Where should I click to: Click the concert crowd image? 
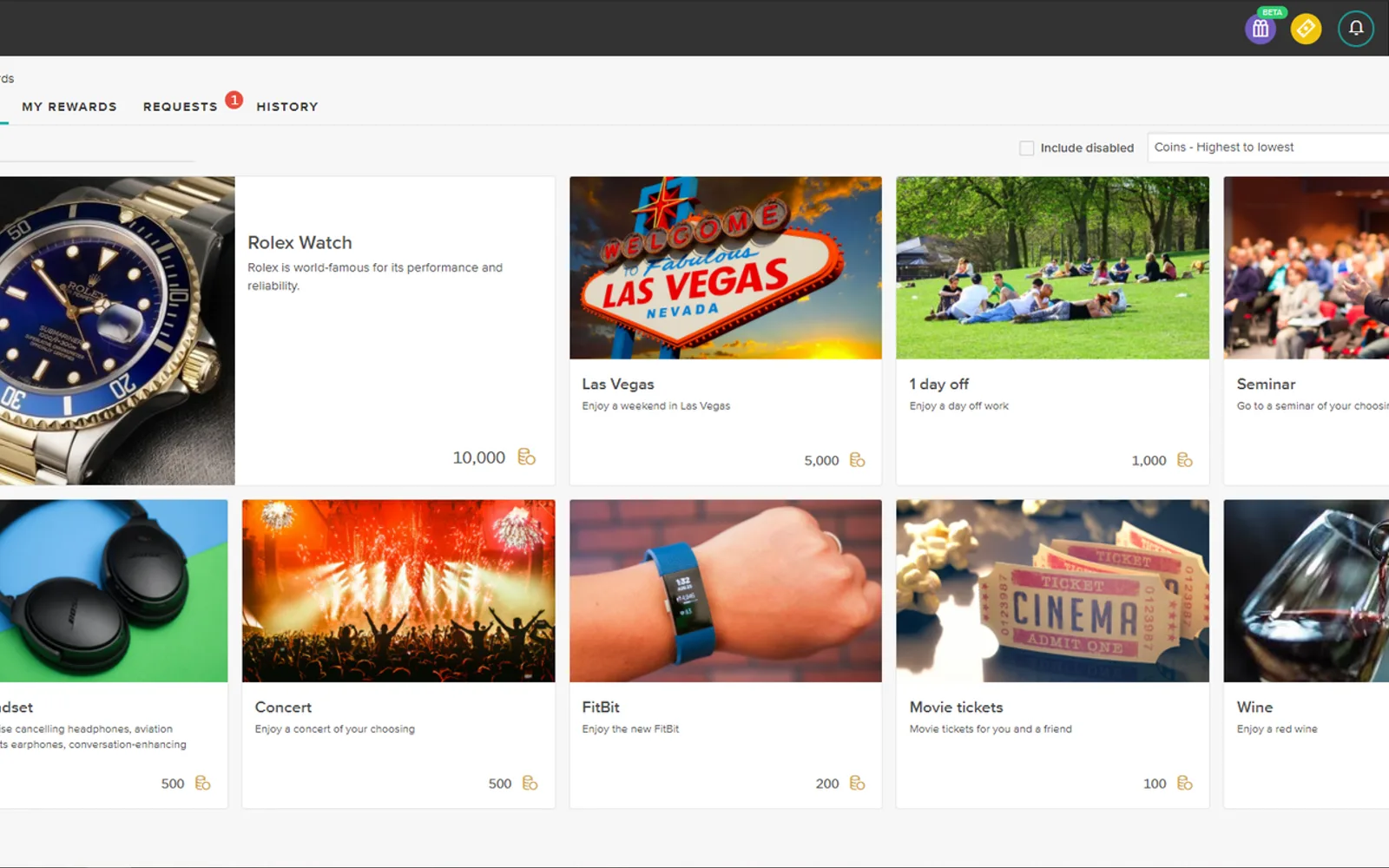coord(398,591)
